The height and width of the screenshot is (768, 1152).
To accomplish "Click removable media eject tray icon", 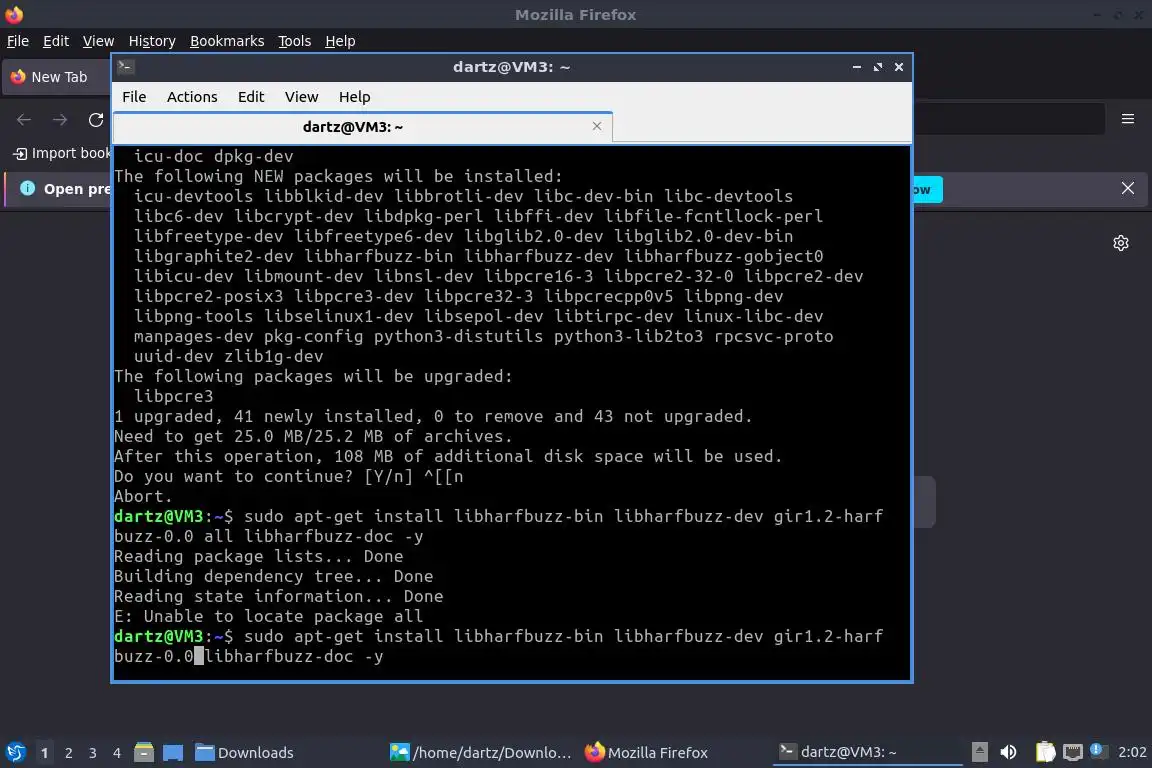I will pos(979,752).
